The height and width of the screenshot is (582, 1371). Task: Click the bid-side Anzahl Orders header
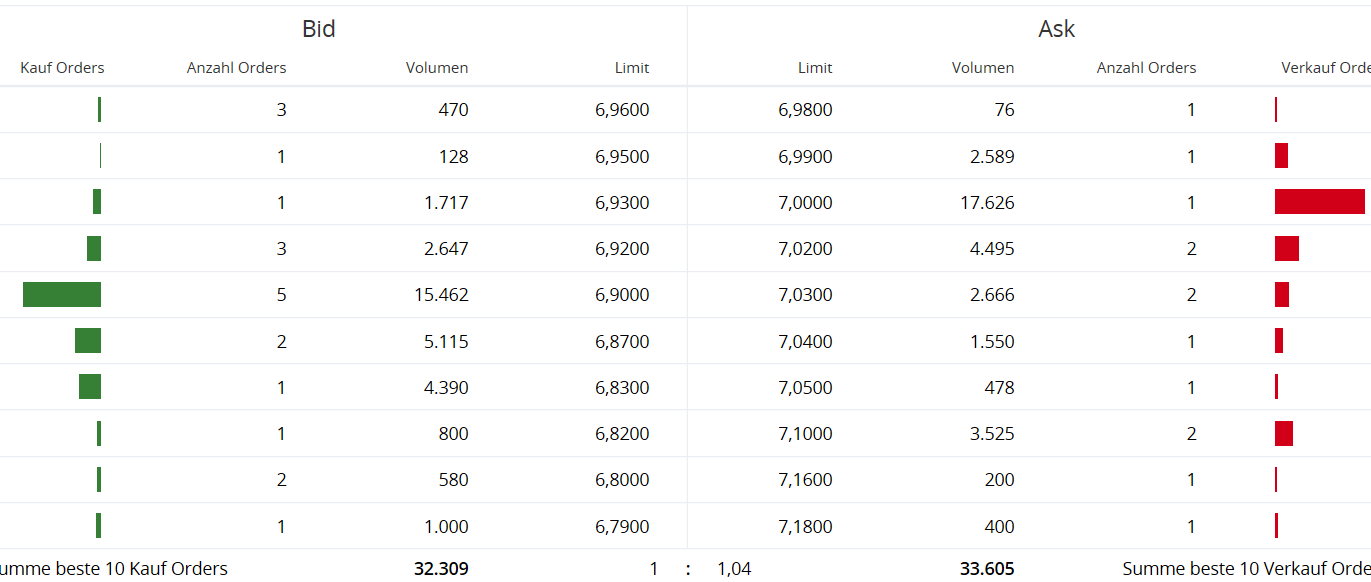tap(236, 68)
